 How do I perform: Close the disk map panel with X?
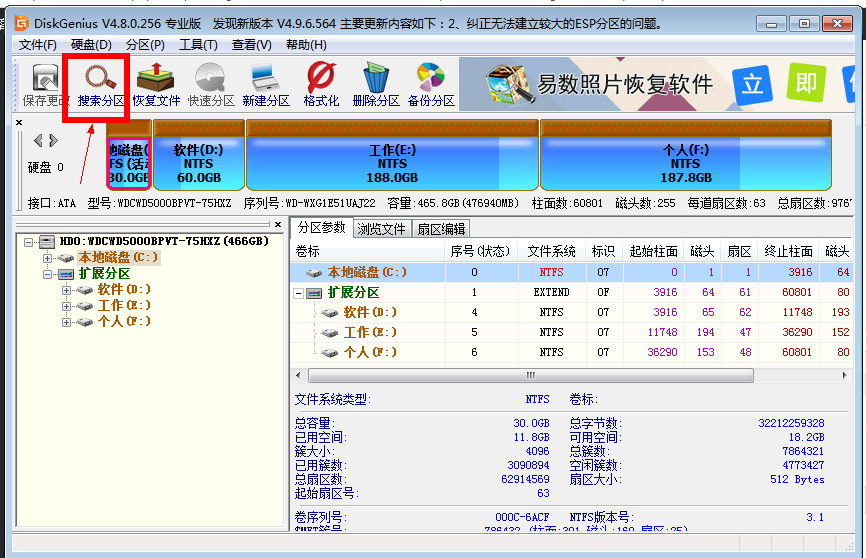(19, 122)
